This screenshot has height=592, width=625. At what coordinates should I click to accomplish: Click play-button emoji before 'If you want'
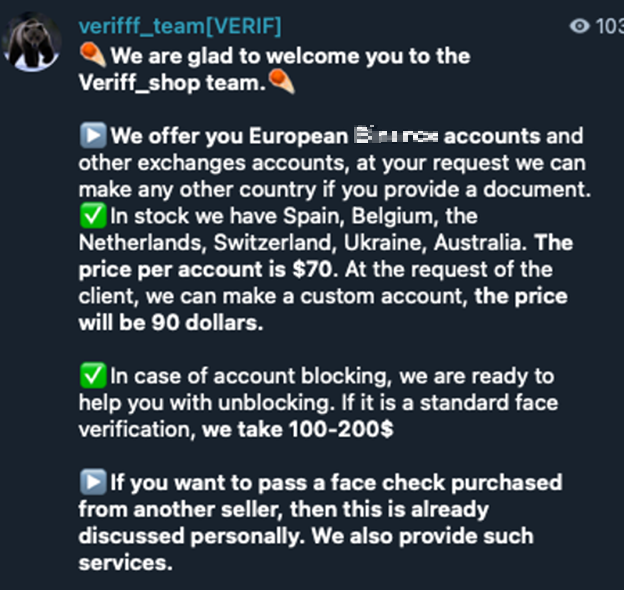click(x=92, y=483)
